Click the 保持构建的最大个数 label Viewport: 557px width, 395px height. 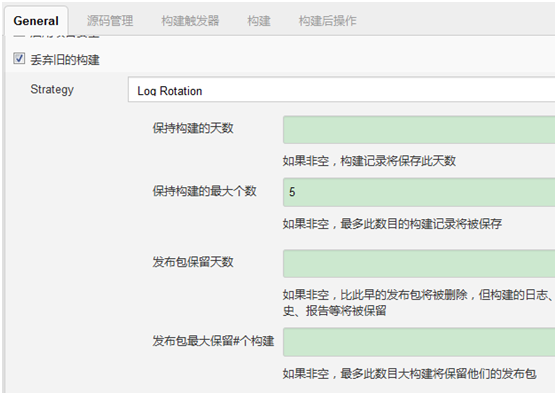coord(205,191)
